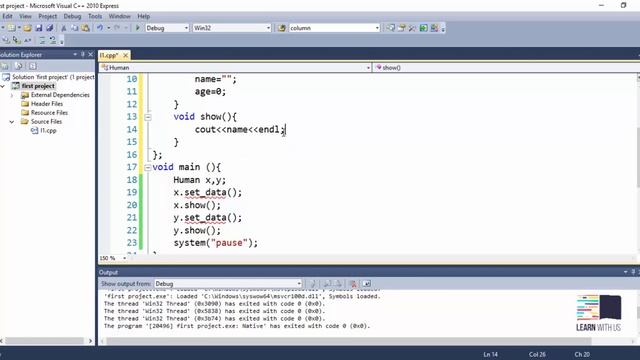Image resolution: width=640 pixels, height=360 pixels.
Task: Click the green start page icon in toolbar
Action: click(x=424, y=28)
